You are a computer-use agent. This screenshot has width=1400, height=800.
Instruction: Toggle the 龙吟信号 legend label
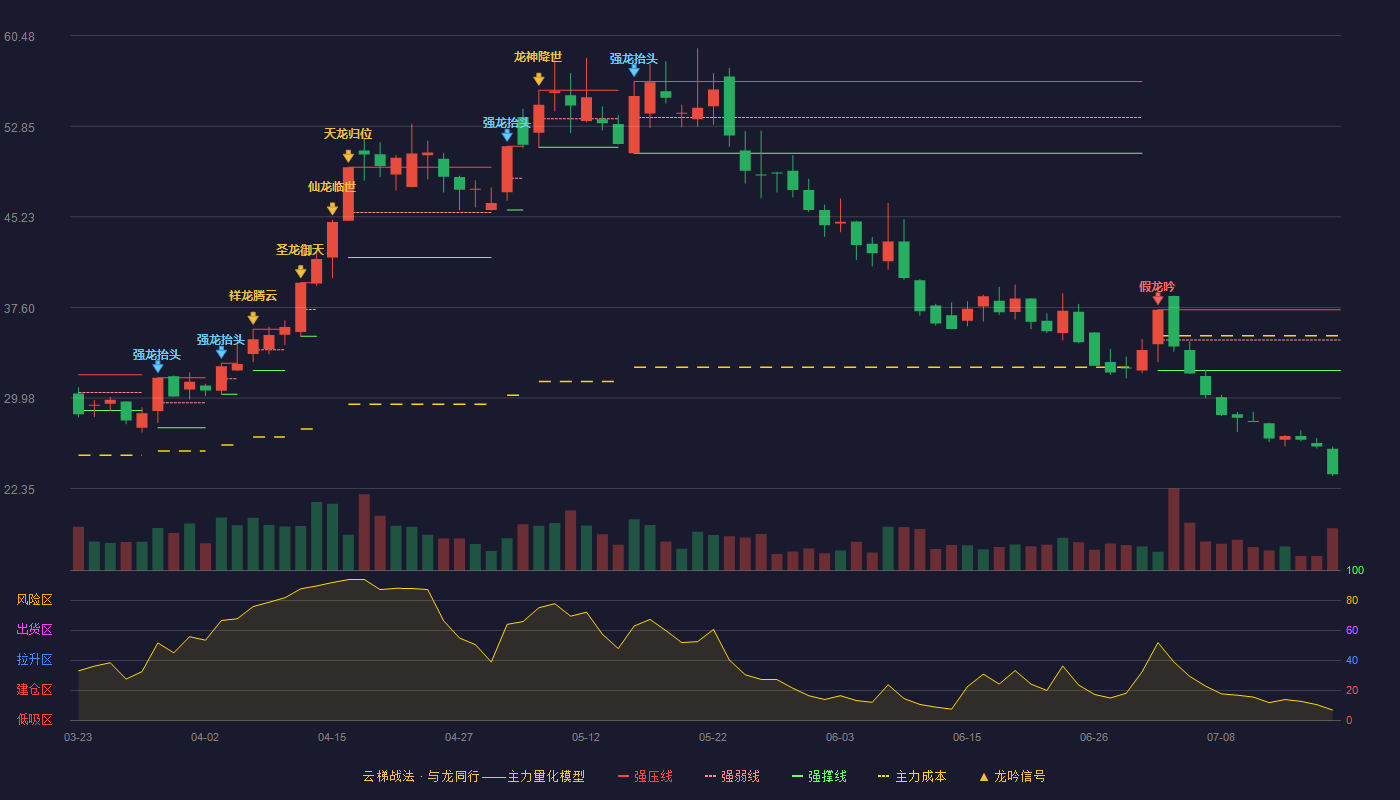click(1020, 776)
